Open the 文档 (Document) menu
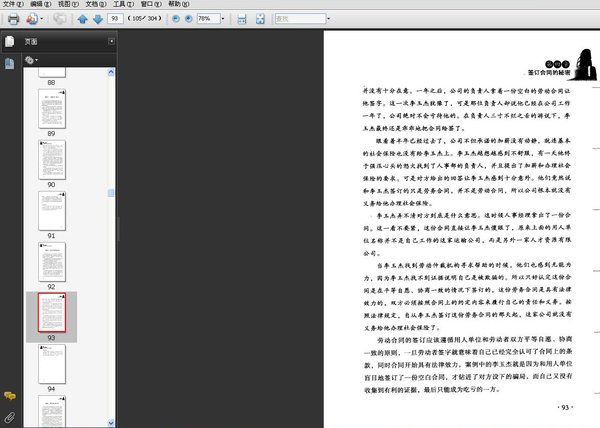600x428 pixels. (x=96, y=4)
